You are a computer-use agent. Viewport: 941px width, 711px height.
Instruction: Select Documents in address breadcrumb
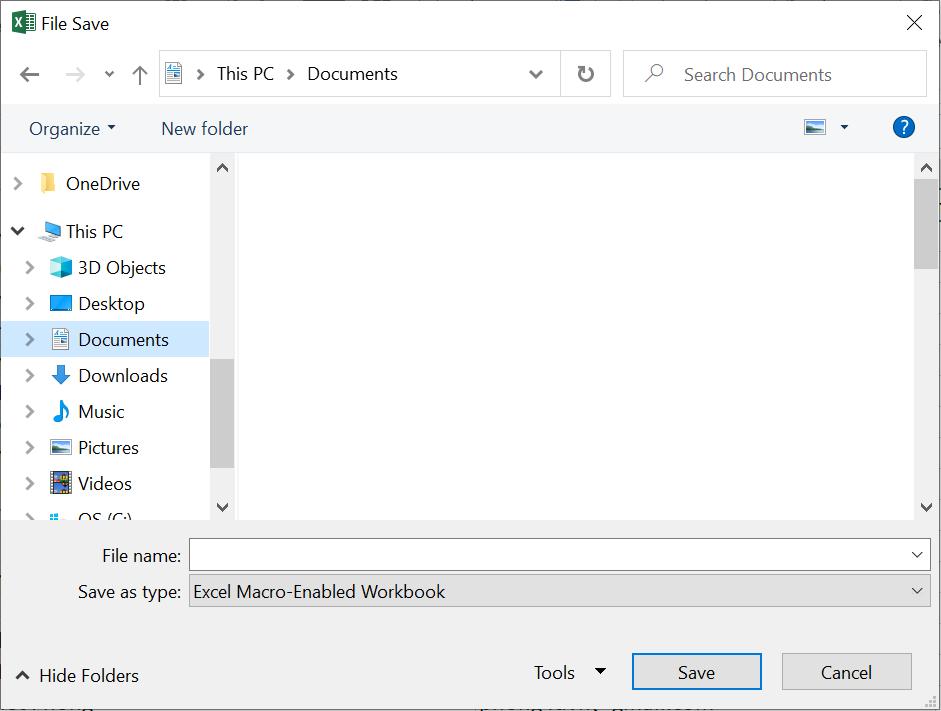click(352, 74)
